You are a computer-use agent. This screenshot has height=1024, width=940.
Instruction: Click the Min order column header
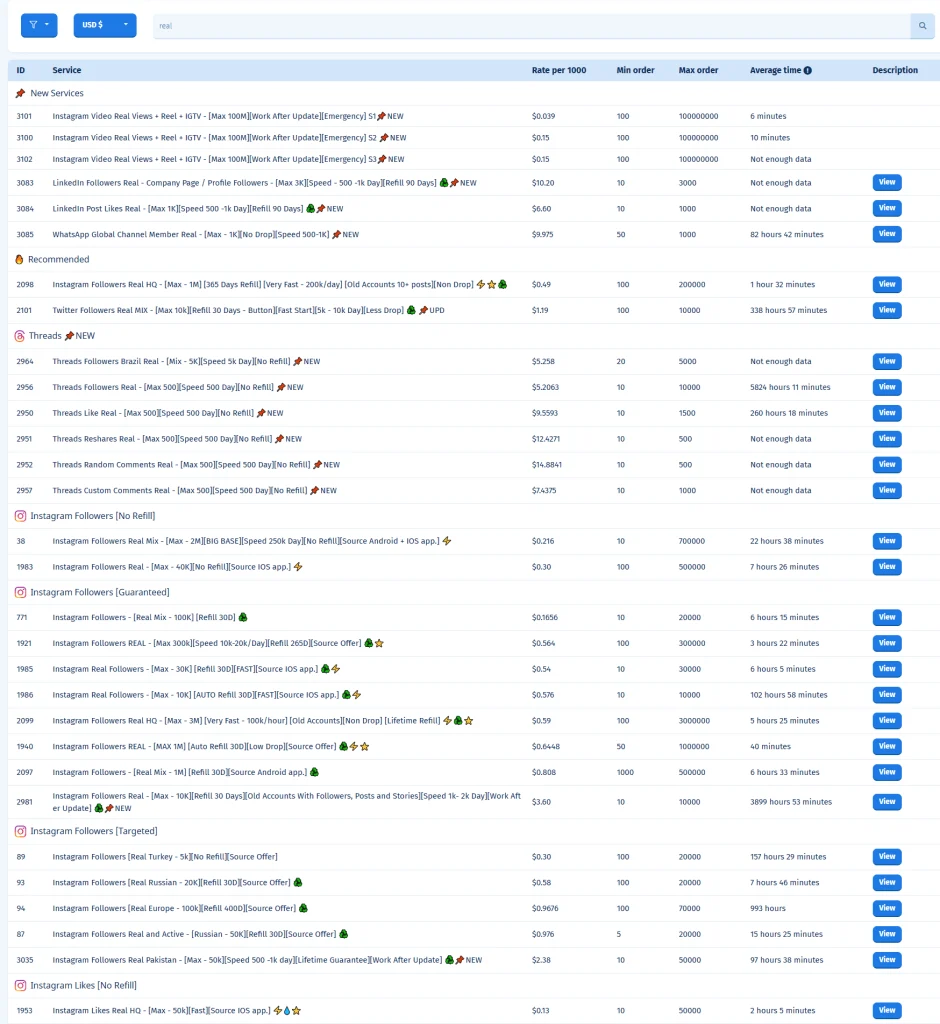click(635, 71)
